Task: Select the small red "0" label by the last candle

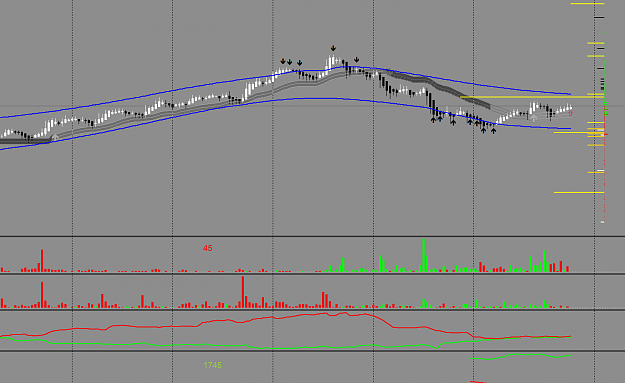Action: pyautogui.click(x=570, y=114)
